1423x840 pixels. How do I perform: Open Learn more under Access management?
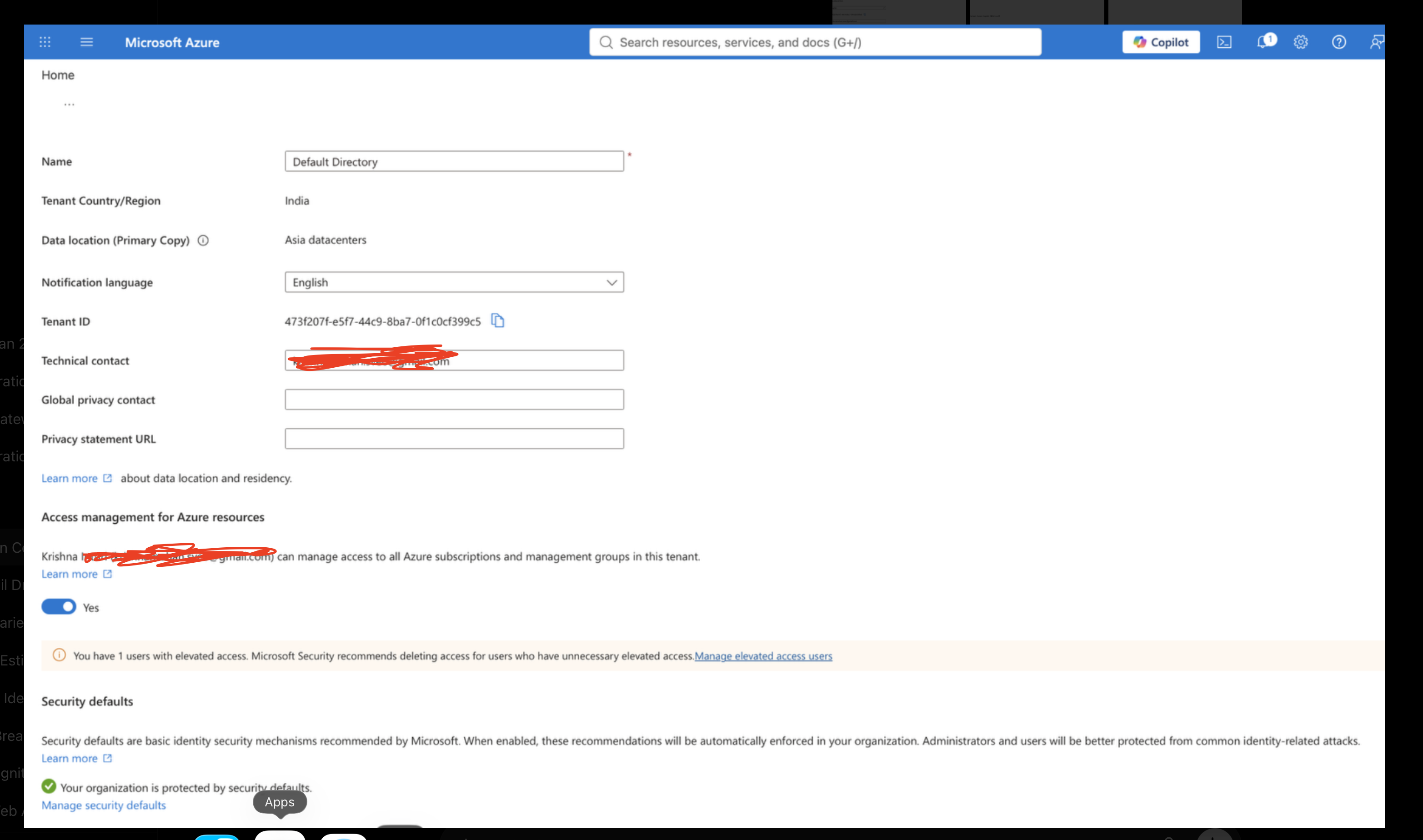click(76, 574)
